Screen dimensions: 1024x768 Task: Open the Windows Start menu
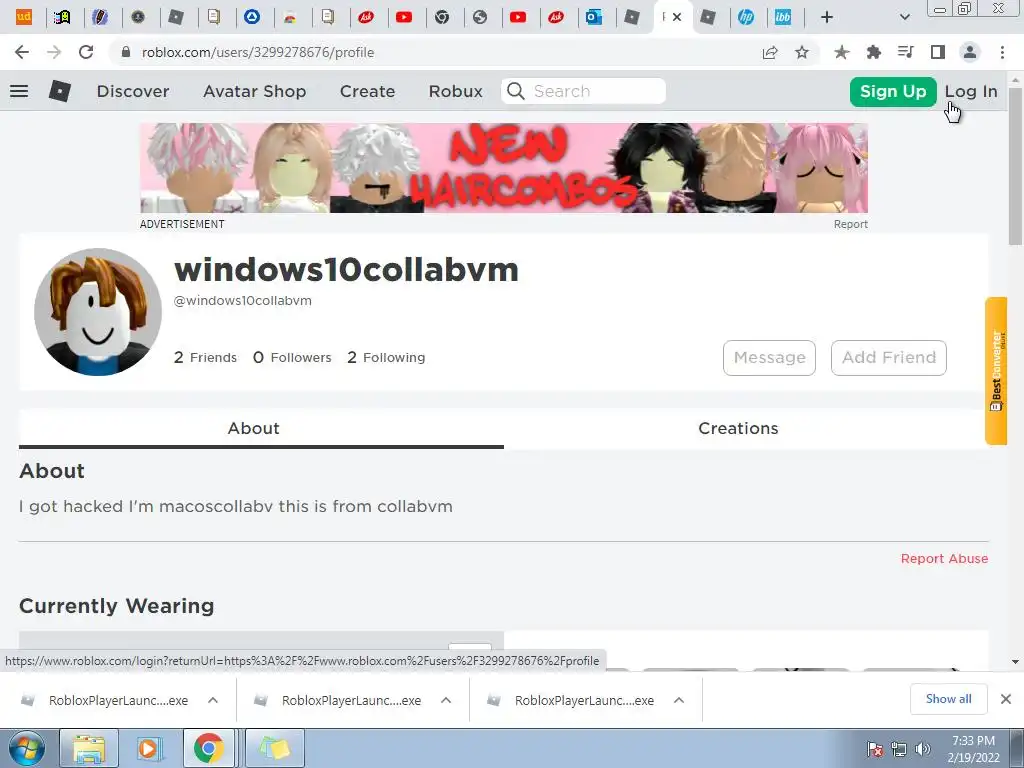click(27, 748)
